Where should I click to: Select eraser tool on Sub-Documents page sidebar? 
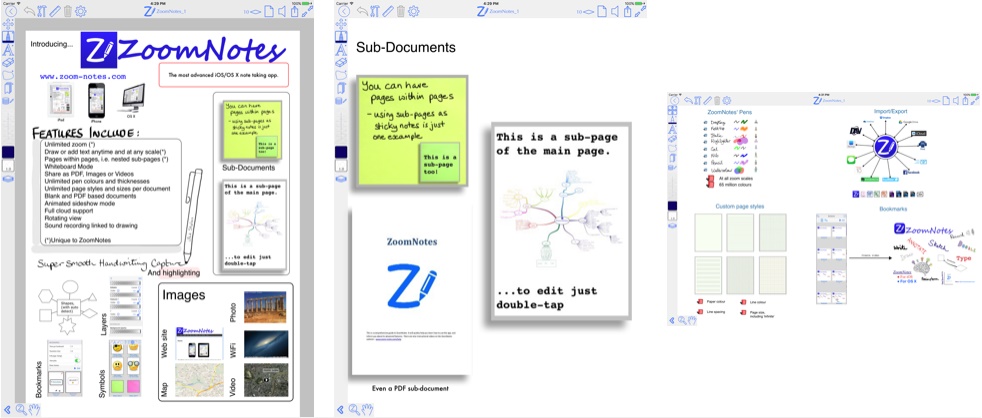click(x=341, y=63)
